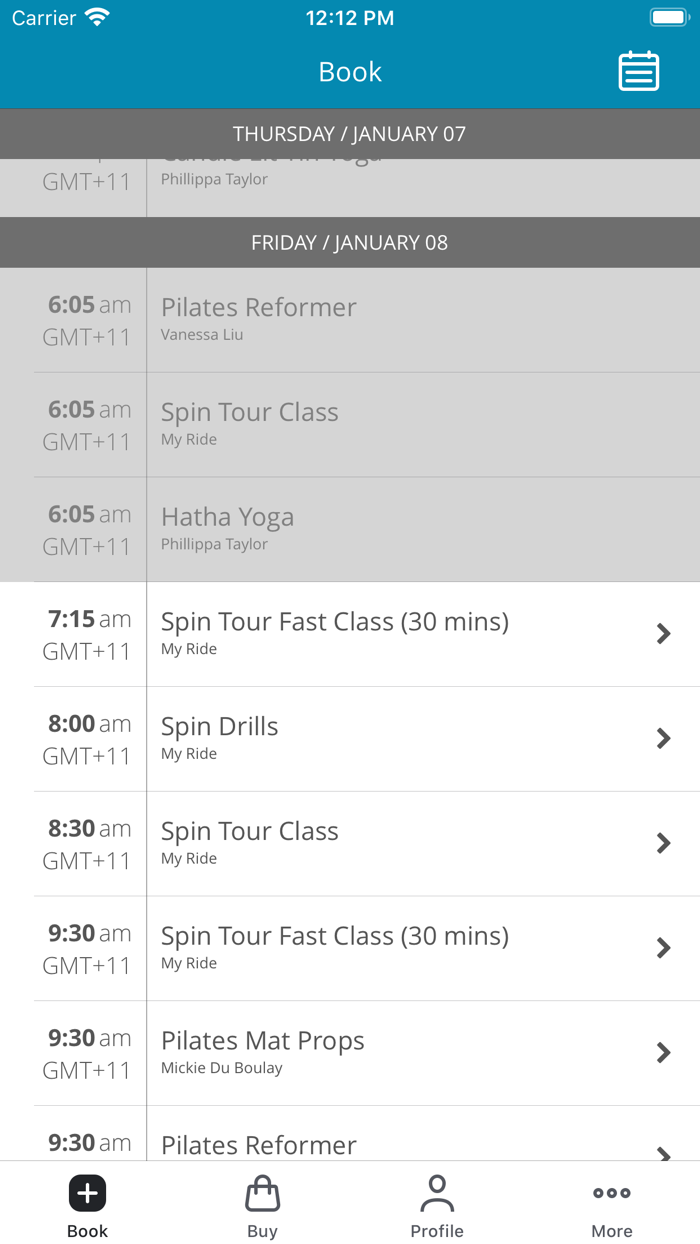The image size is (700, 1244).
Task: Select the Book tab
Action: pyautogui.click(x=87, y=1204)
